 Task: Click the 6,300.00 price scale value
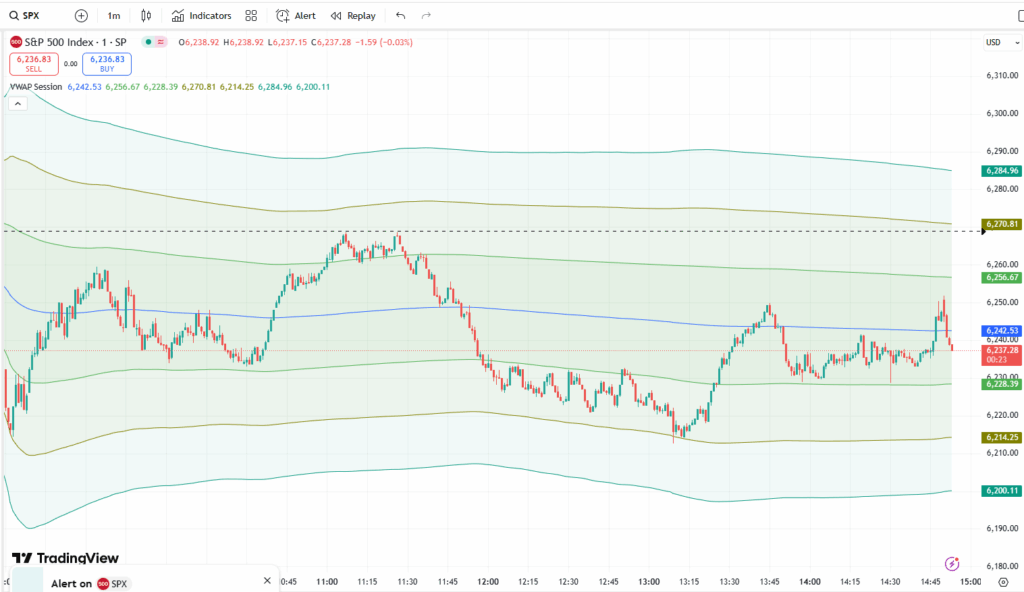click(1002, 114)
